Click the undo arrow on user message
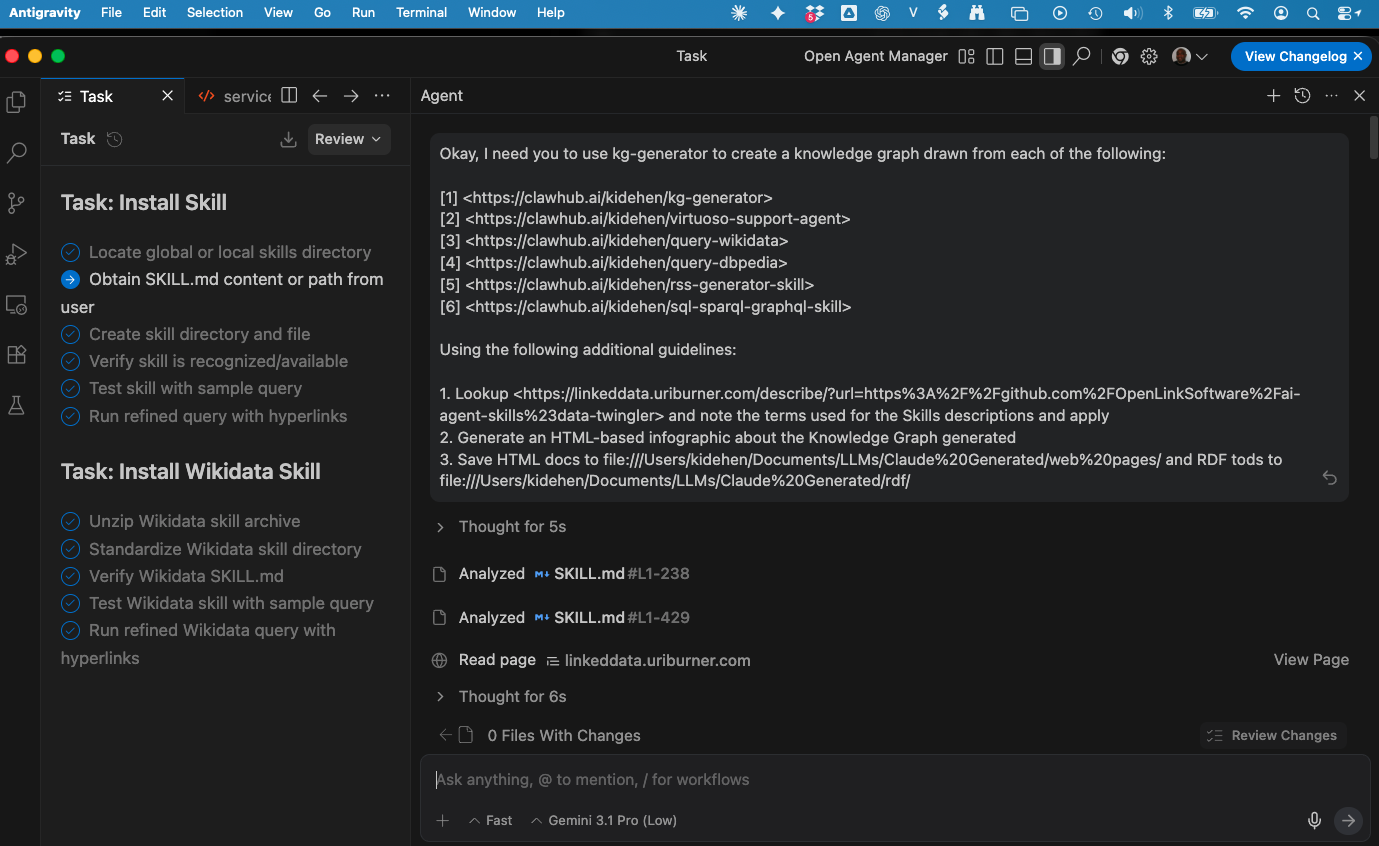Screen dimensions: 1379x846 (1329, 478)
